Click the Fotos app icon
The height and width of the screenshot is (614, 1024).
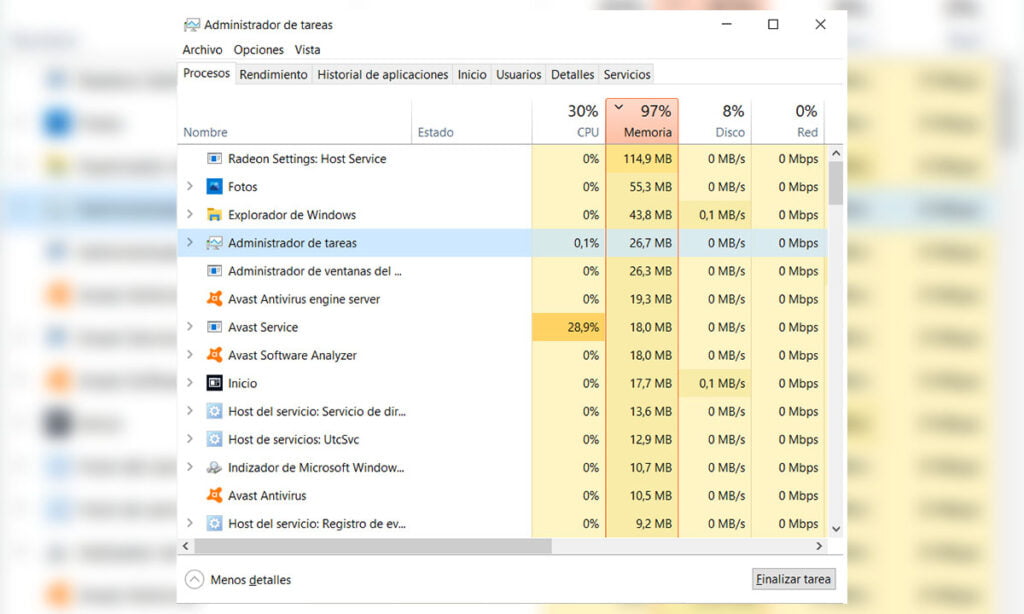click(214, 187)
